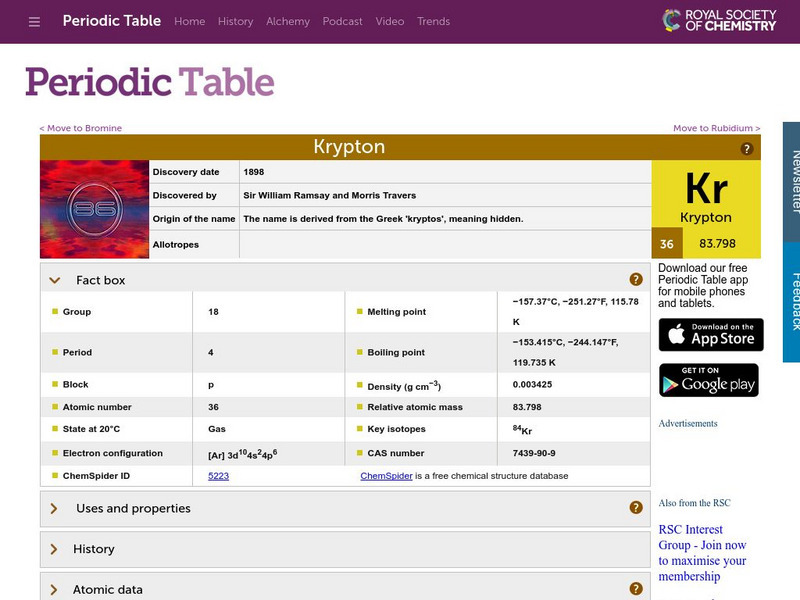Get the app via the Google Play badge
The image size is (800, 600).
[x=709, y=381]
